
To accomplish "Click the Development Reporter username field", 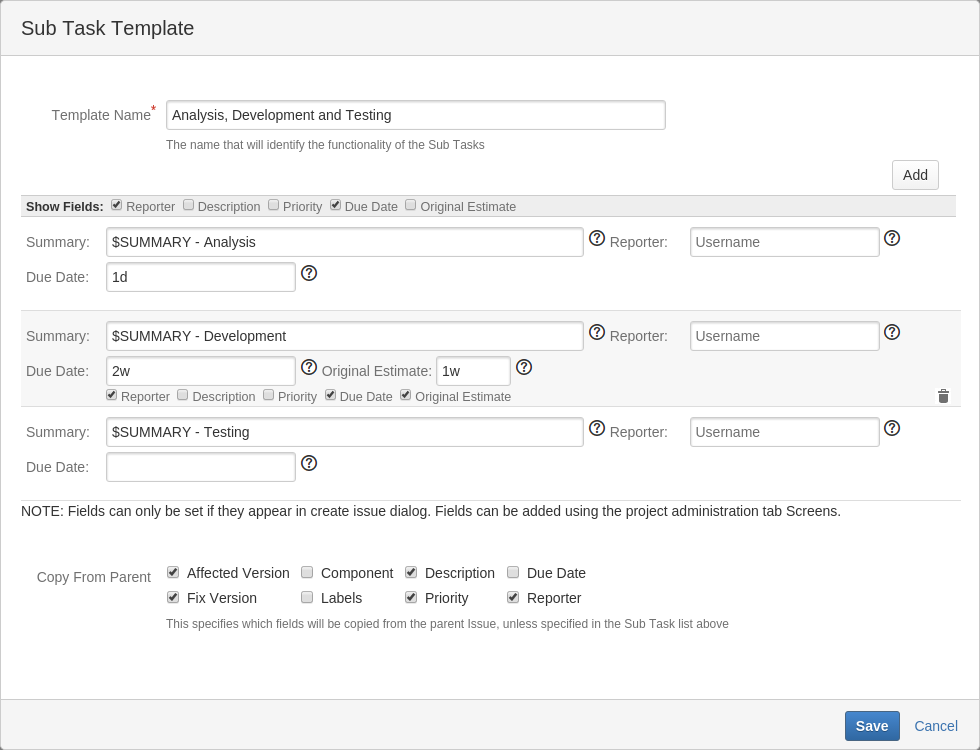I will coord(785,336).
